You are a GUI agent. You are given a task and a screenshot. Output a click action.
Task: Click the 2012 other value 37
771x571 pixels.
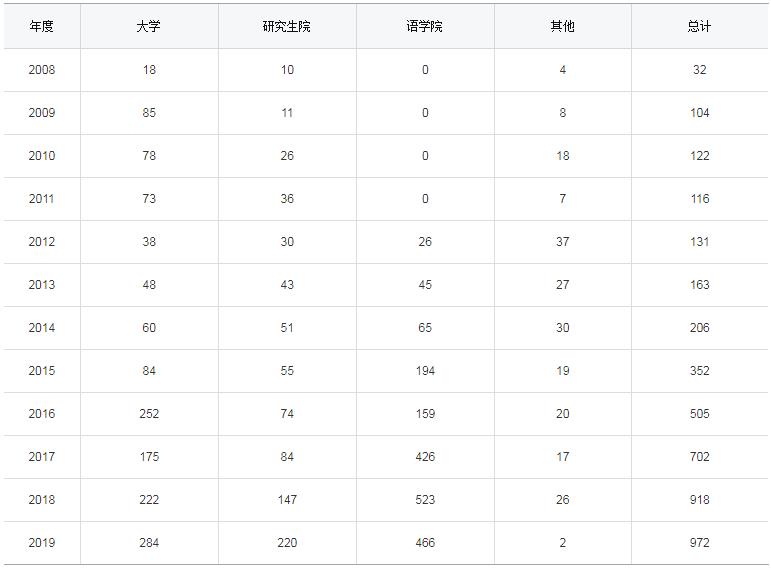click(x=563, y=242)
